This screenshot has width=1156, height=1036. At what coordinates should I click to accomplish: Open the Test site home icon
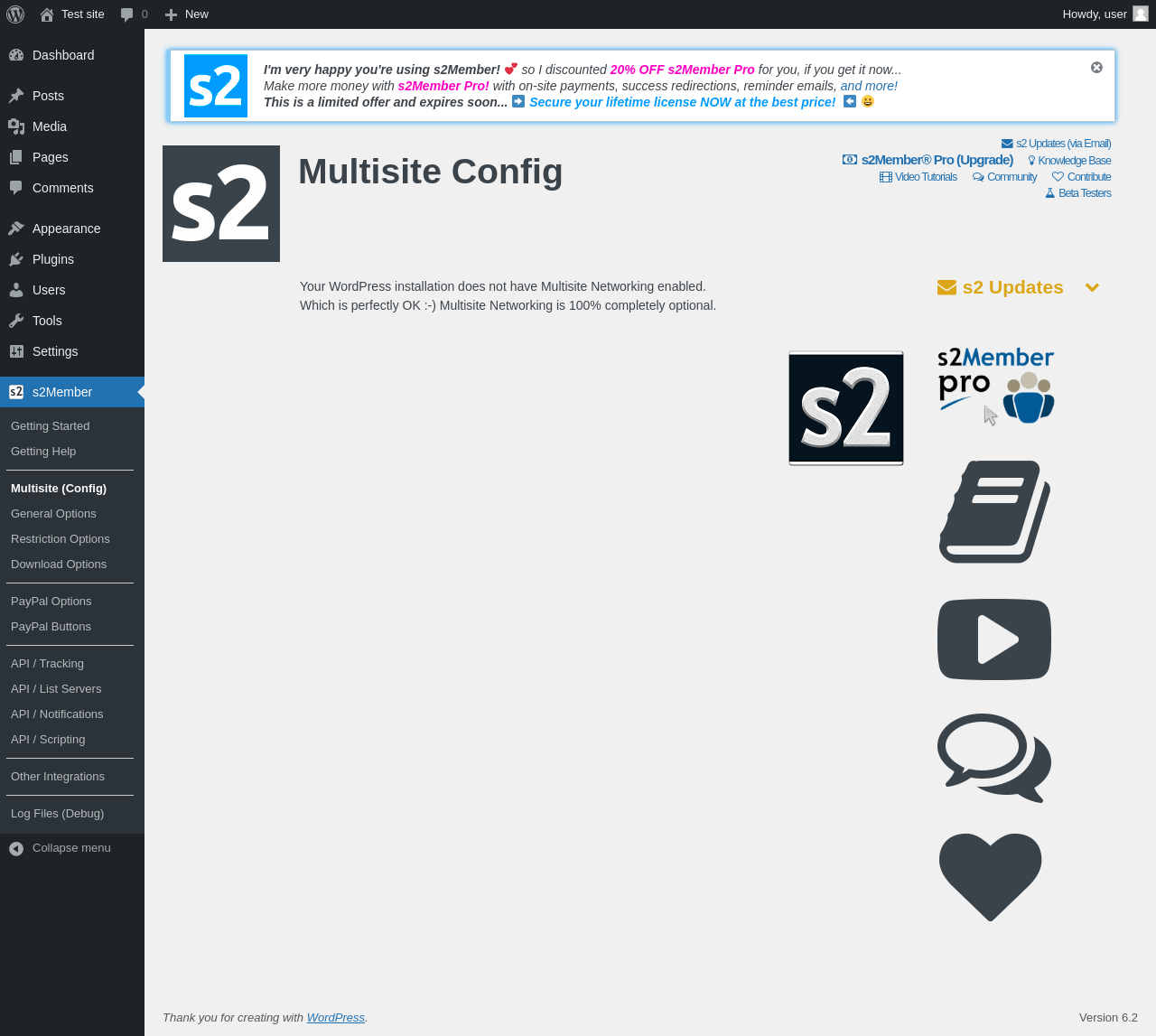pos(47,14)
